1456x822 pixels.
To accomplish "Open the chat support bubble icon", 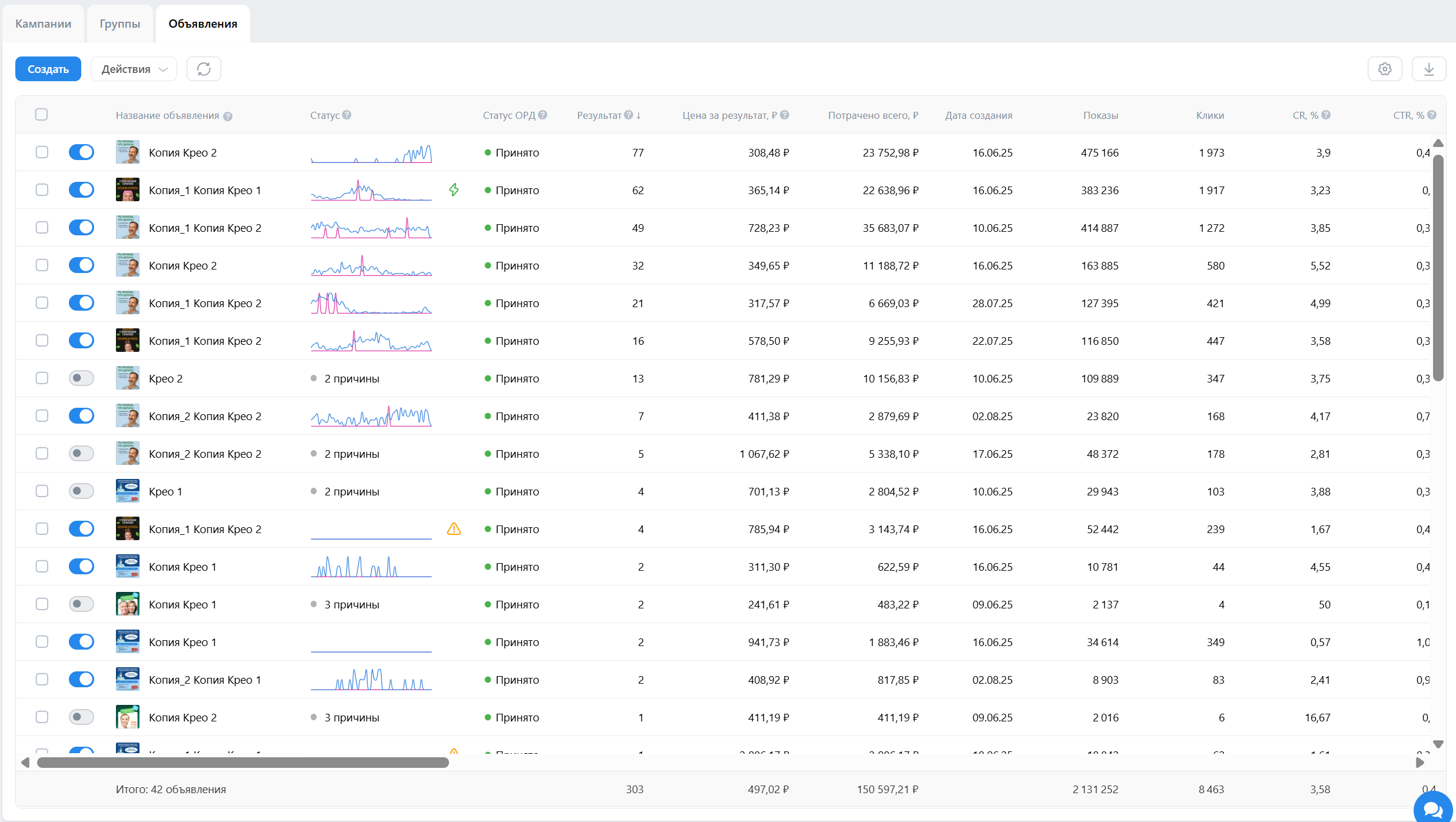I will 1433,809.
